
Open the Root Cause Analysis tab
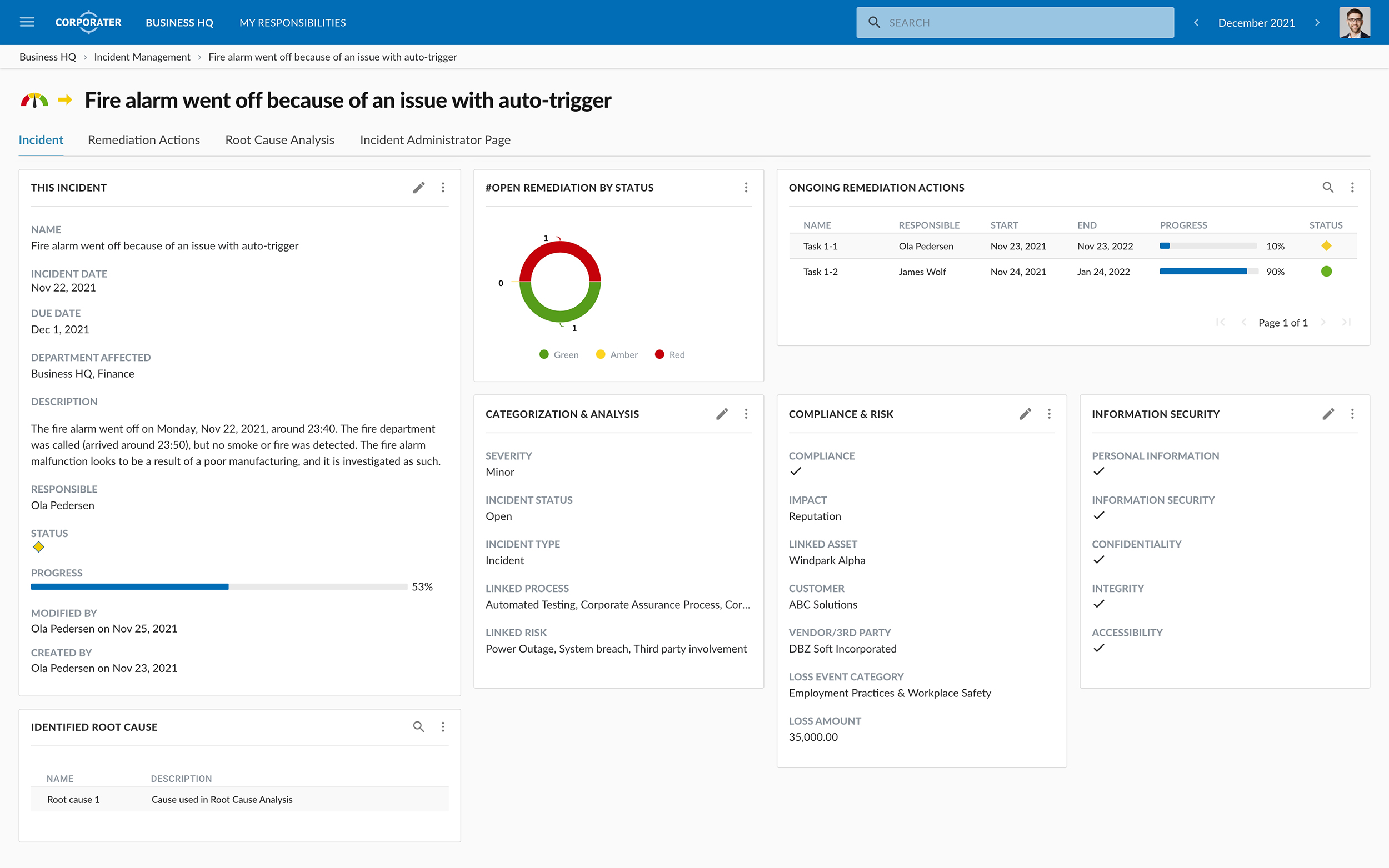(x=279, y=140)
